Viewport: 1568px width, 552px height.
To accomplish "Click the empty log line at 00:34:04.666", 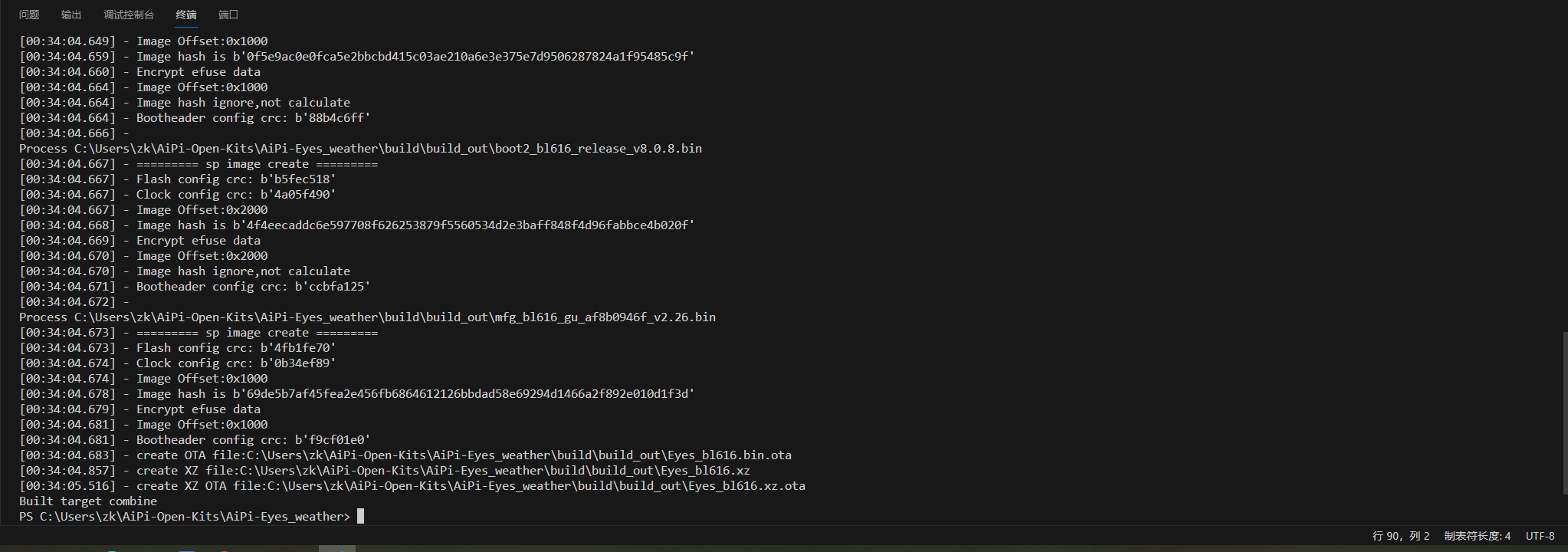I will tap(74, 133).
